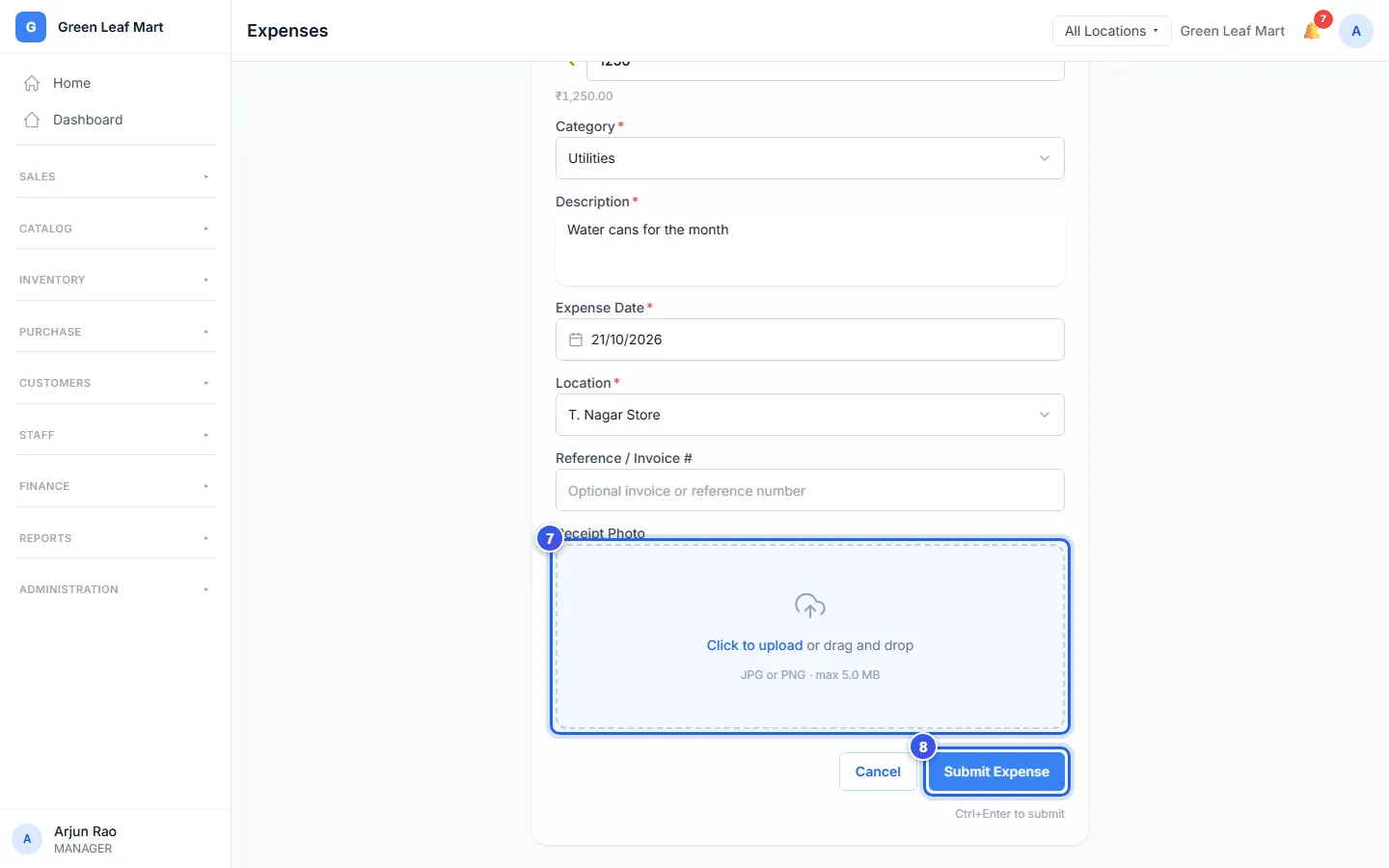Click the Description text area
The width and height of the screenshot is (1389, 868).
click(810, 249)
